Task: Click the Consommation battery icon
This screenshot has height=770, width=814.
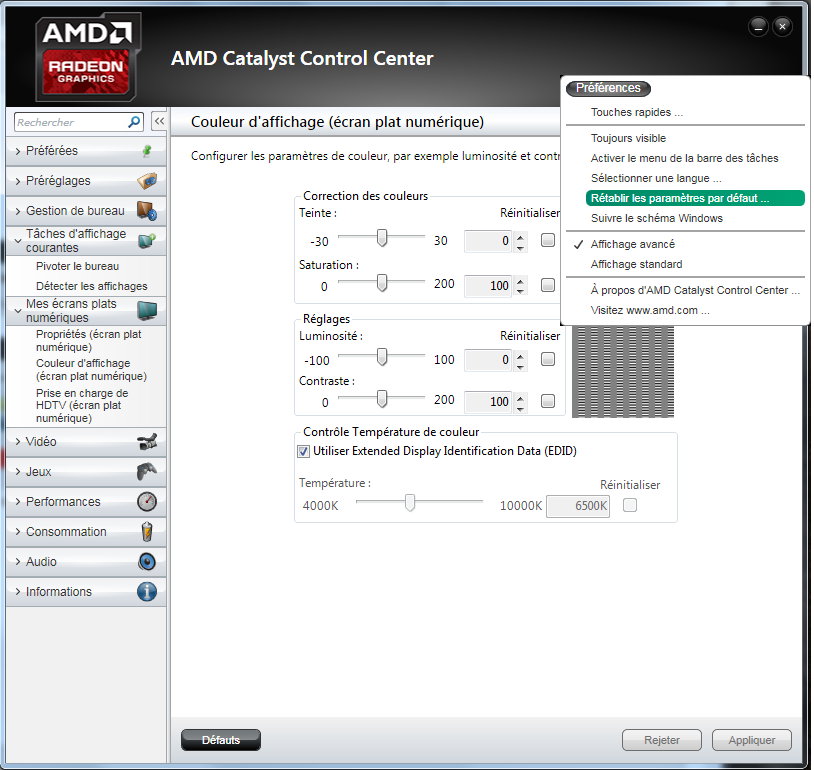Action: [147, 532]
